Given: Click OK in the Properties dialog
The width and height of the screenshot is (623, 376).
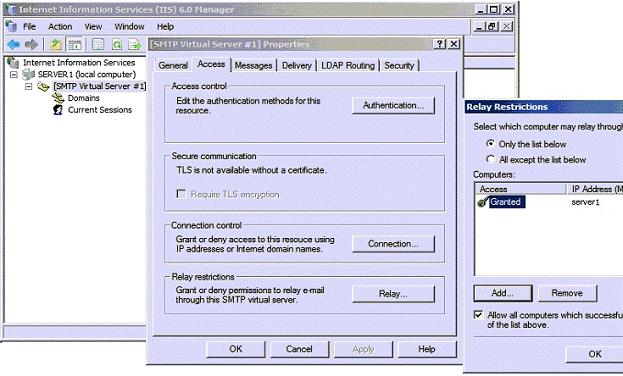Looking at the screenshot, I should coord(236,349).
